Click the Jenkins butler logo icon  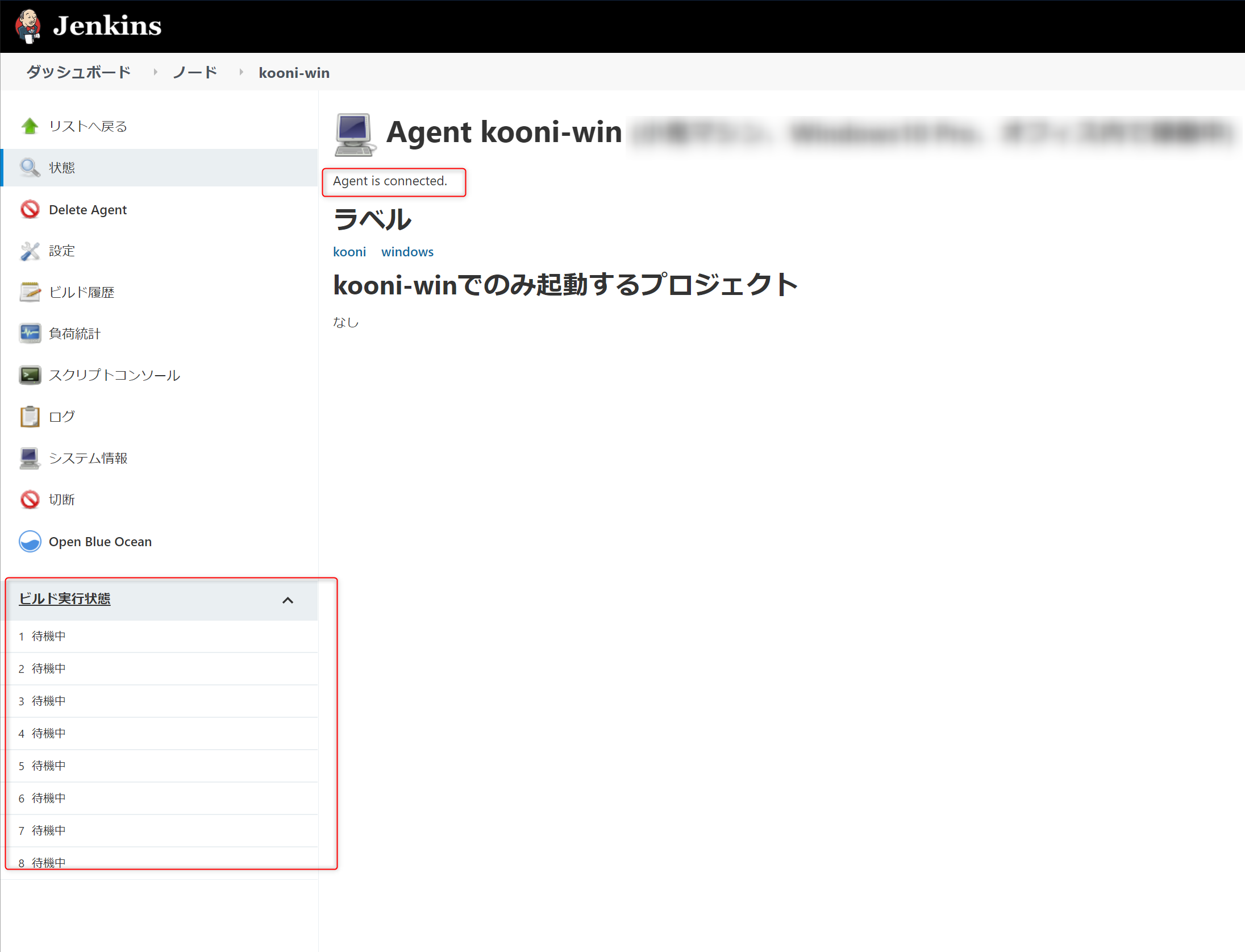tap(28, 26)
